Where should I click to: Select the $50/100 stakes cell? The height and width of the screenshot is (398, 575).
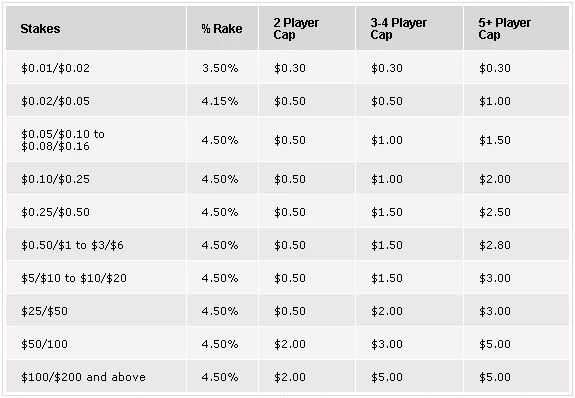96,344
